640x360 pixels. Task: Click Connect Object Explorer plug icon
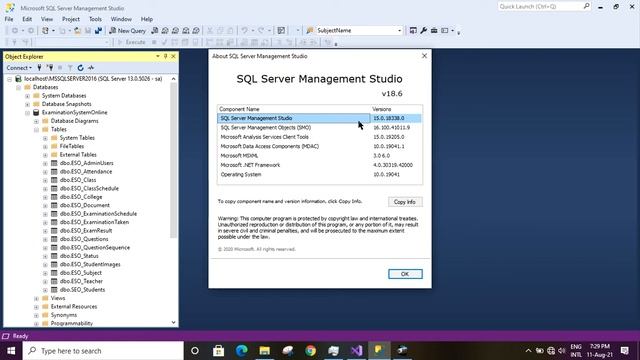pyautogui.click(x=39, y=68)
